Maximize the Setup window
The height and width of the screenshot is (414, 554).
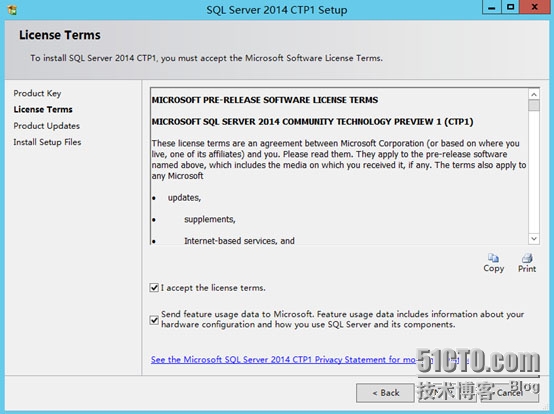coord(510,7)
